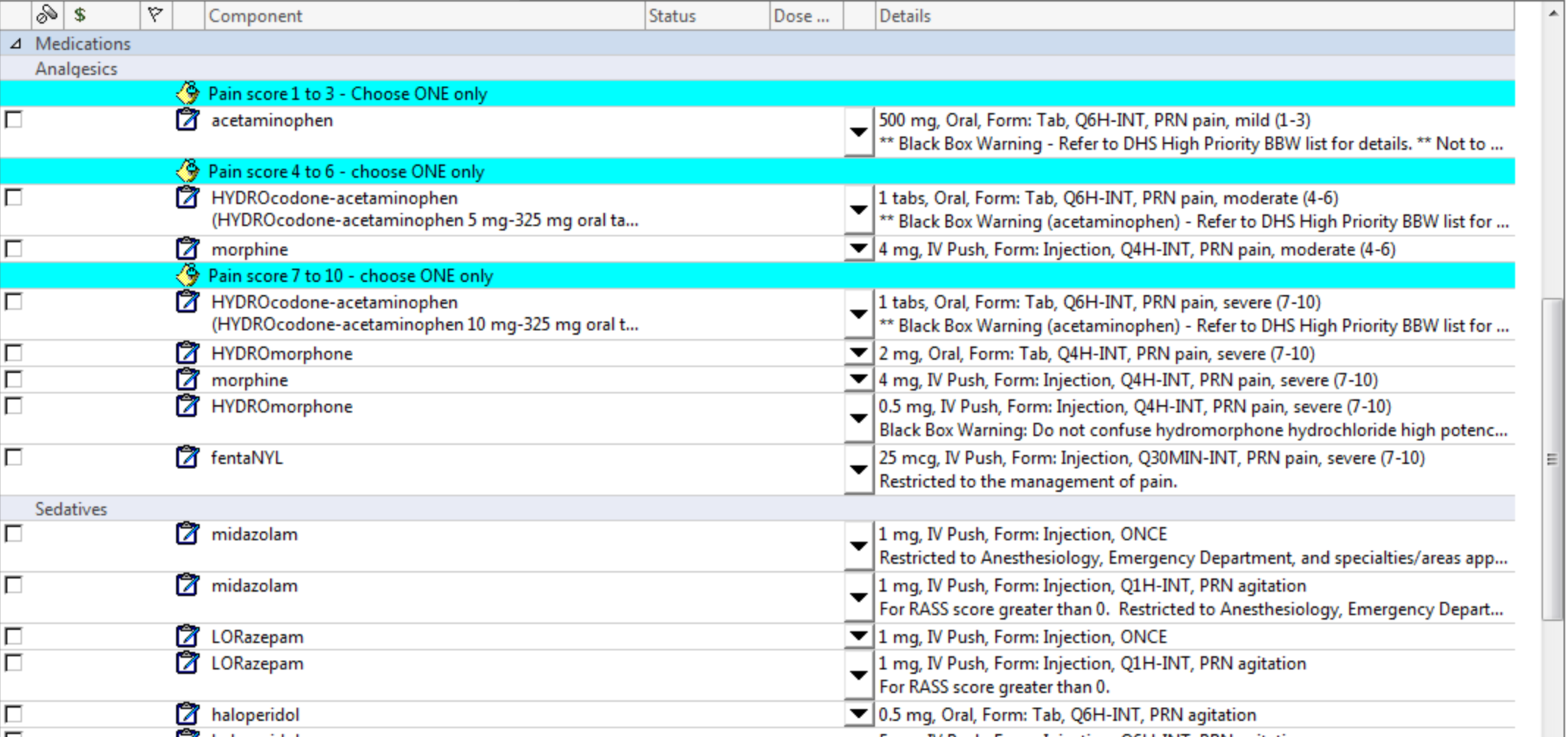Click the order icon beside haloperidol
Image resolution: width=1568 pixels, height=737 pixels.
coord(187,714)
